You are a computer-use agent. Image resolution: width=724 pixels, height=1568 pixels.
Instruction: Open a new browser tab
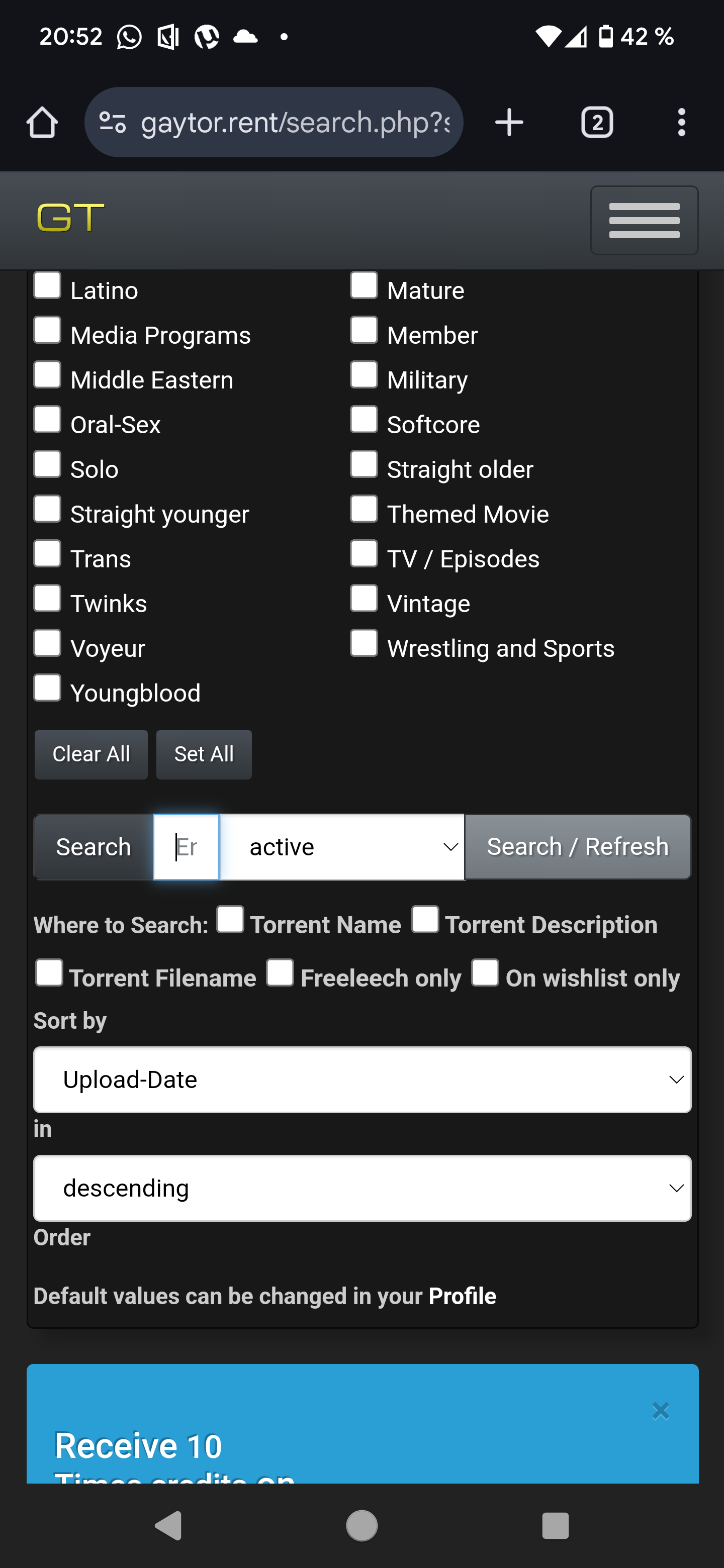(509, 122)
